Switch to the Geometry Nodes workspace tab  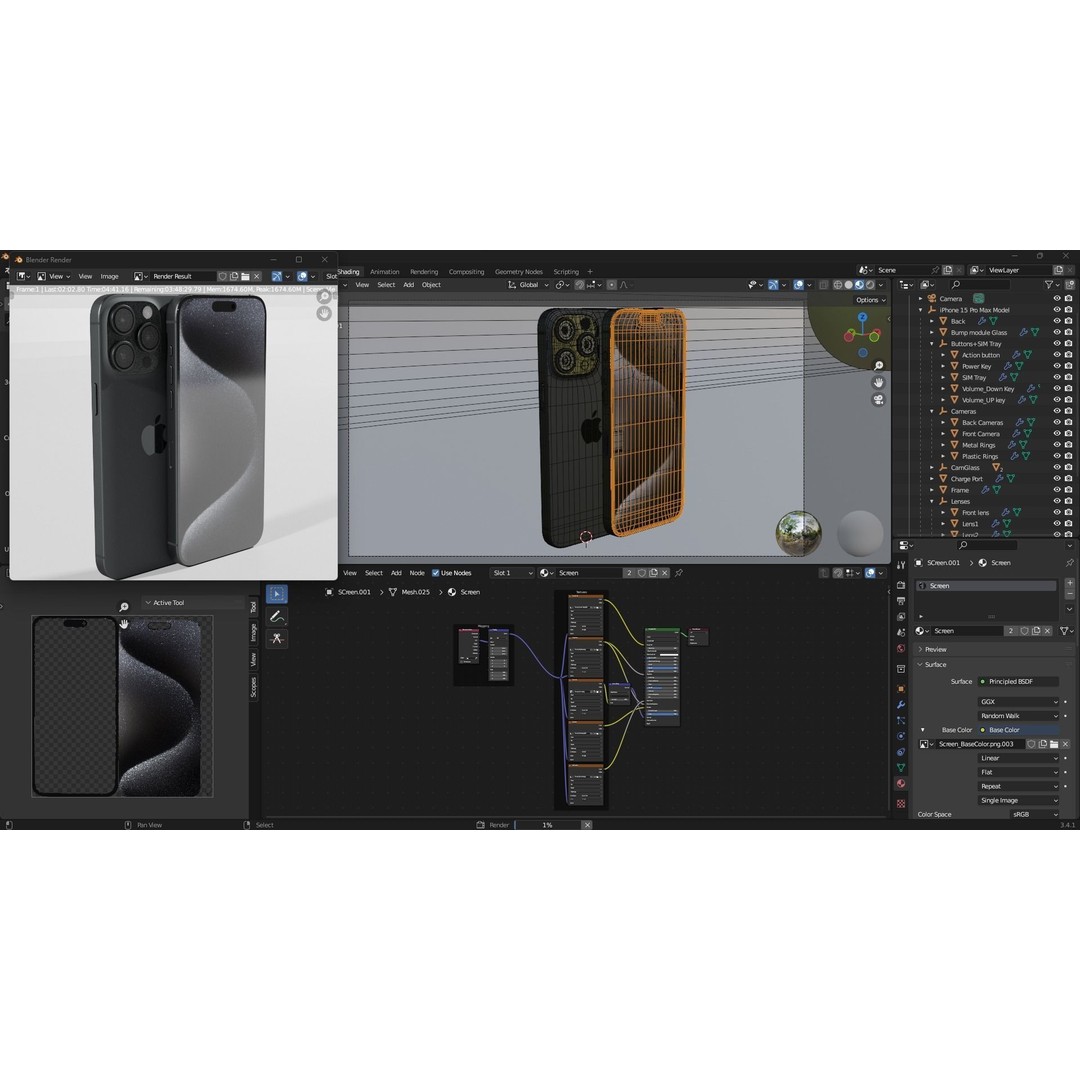519,272
